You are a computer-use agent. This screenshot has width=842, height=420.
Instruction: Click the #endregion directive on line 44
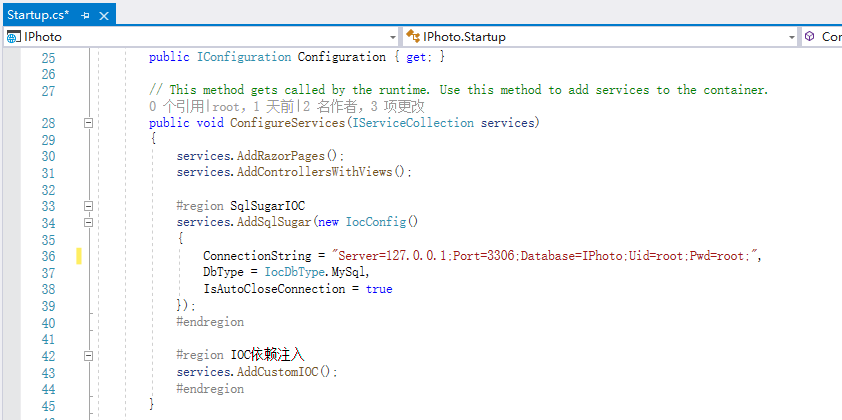pos(210,389)
